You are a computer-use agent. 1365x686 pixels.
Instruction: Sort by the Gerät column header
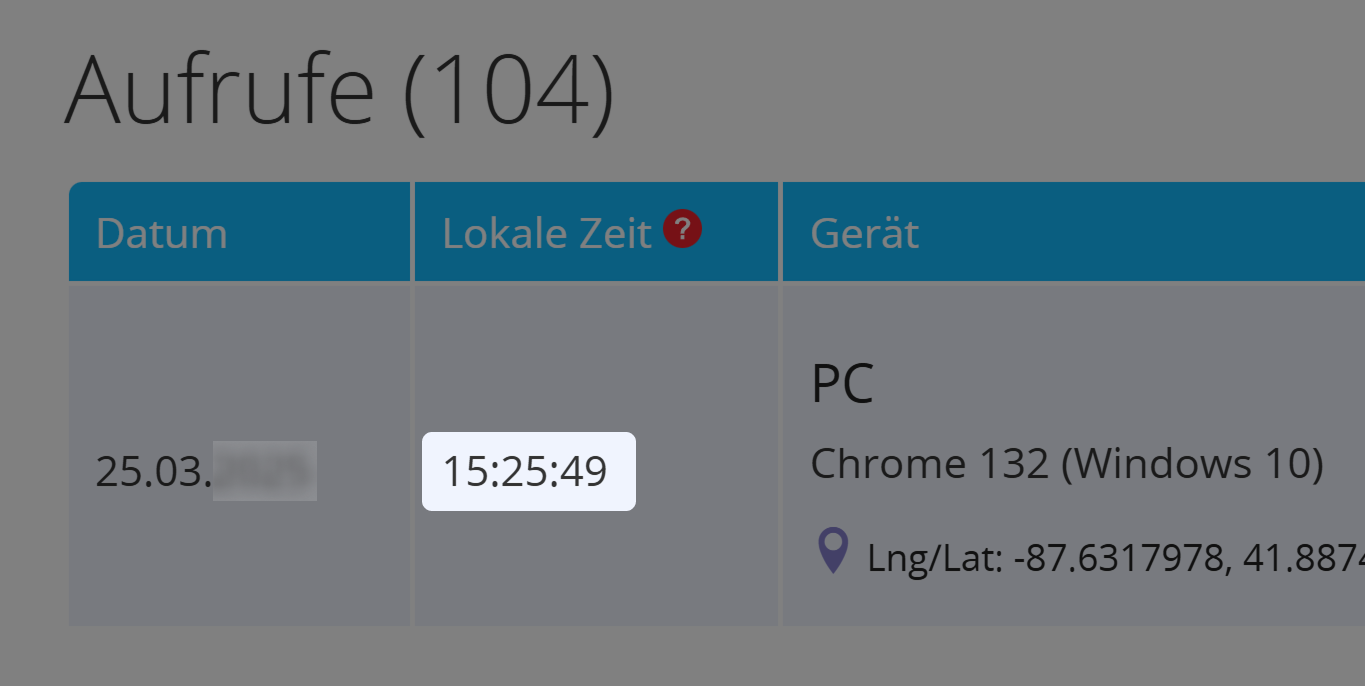click(x=864, y=232)
